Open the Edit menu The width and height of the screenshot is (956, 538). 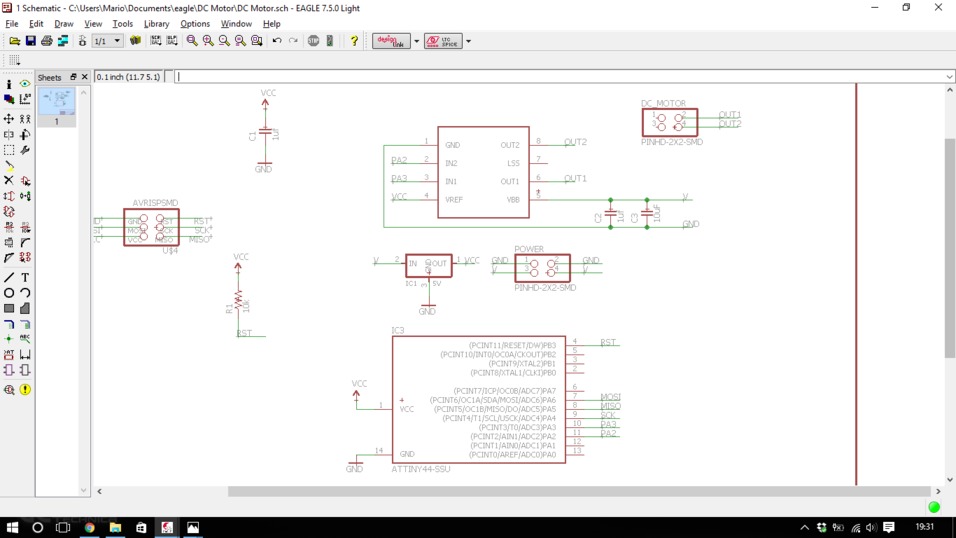point(36,24)
